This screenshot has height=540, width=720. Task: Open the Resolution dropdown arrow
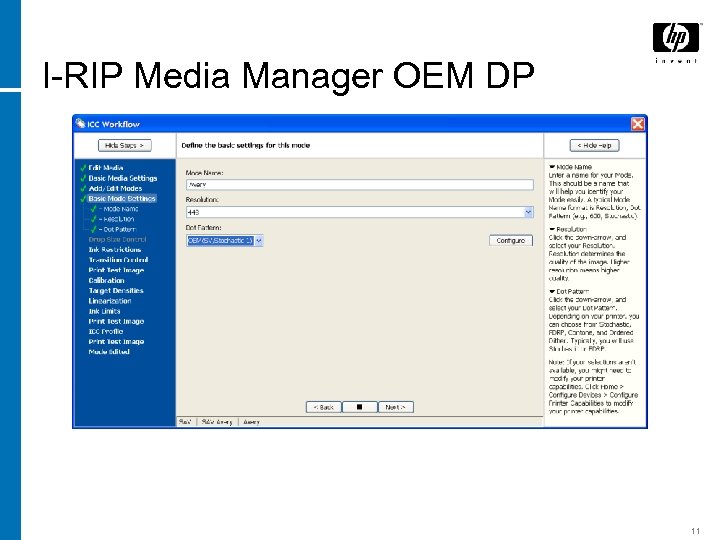[528, 212]
